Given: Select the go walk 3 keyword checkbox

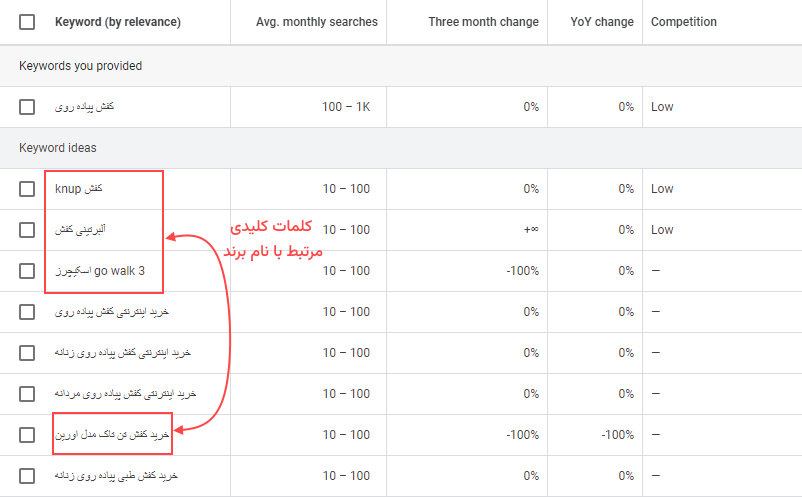Looking at the screenshot, I should [x=27, y=271].
